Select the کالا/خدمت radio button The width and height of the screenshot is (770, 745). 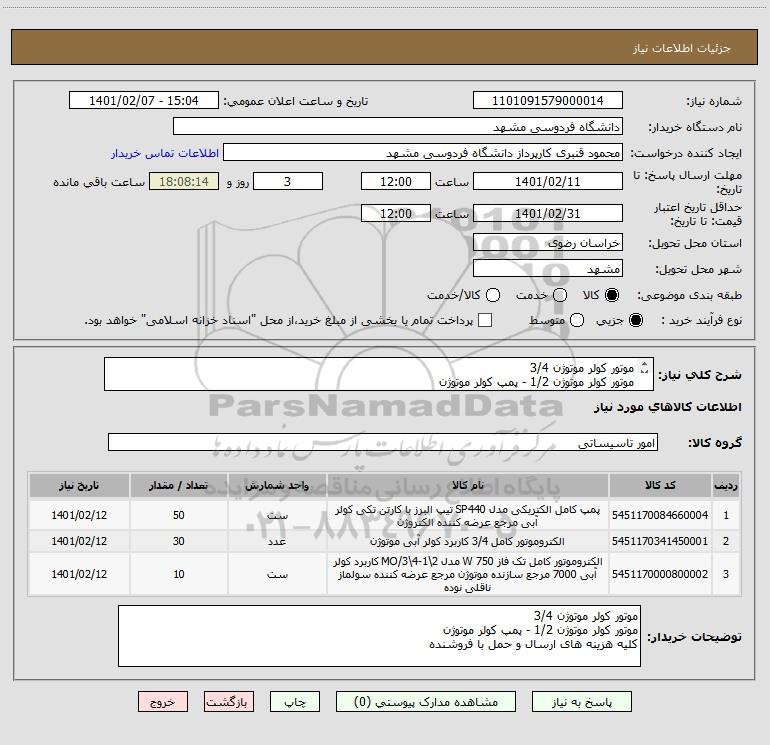pos(493,295)
